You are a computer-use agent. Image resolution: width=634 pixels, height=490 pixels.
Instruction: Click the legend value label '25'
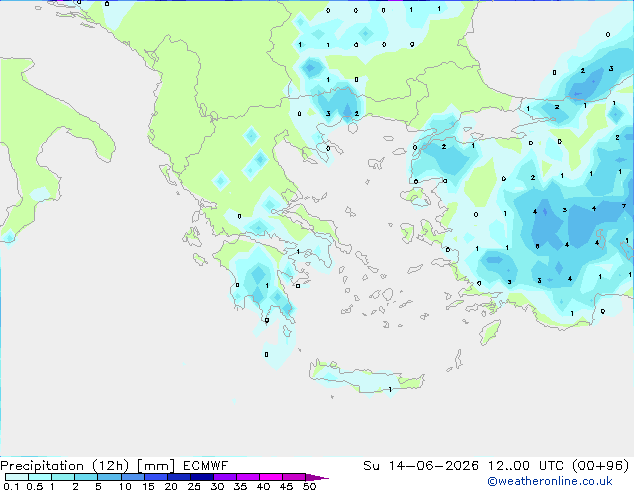click(x=194, y=486)
